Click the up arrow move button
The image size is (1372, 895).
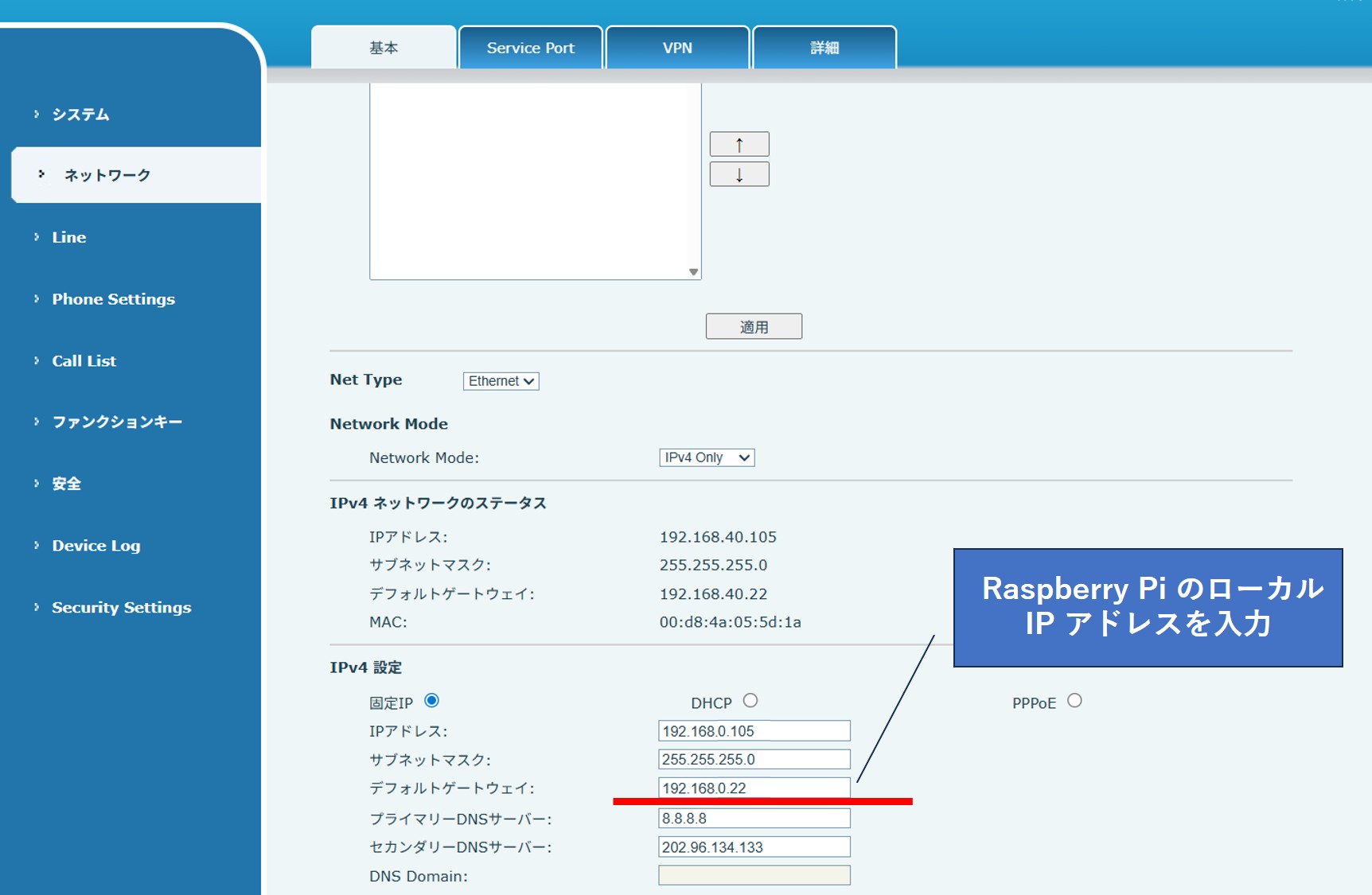(739, 144)
